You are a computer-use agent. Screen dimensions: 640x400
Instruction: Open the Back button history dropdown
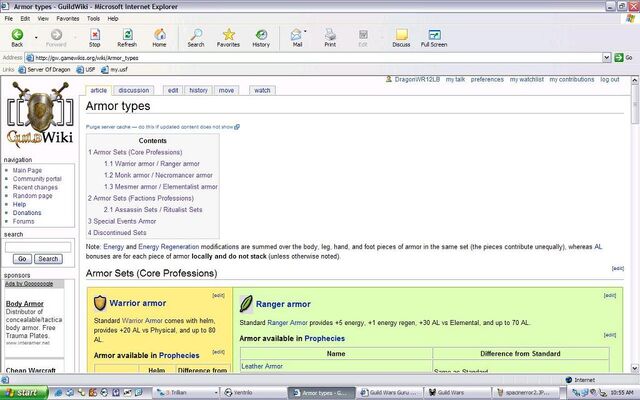point(36,38)
